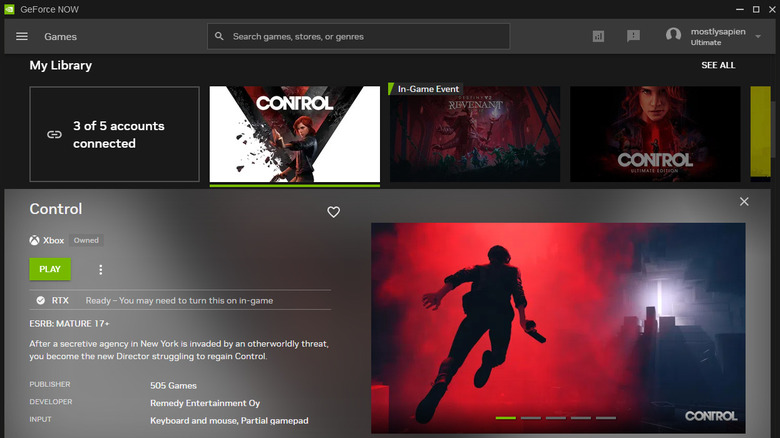
Task: Open the mostlysapien account menu
Action: tap(717, 36)
